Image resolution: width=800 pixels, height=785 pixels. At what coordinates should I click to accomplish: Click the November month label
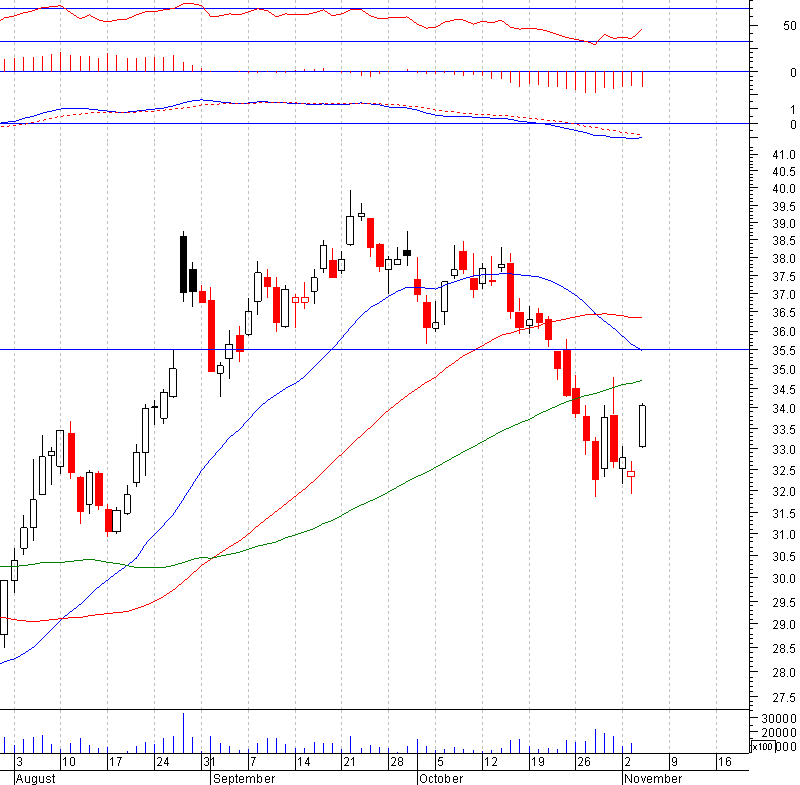(653, 778)
